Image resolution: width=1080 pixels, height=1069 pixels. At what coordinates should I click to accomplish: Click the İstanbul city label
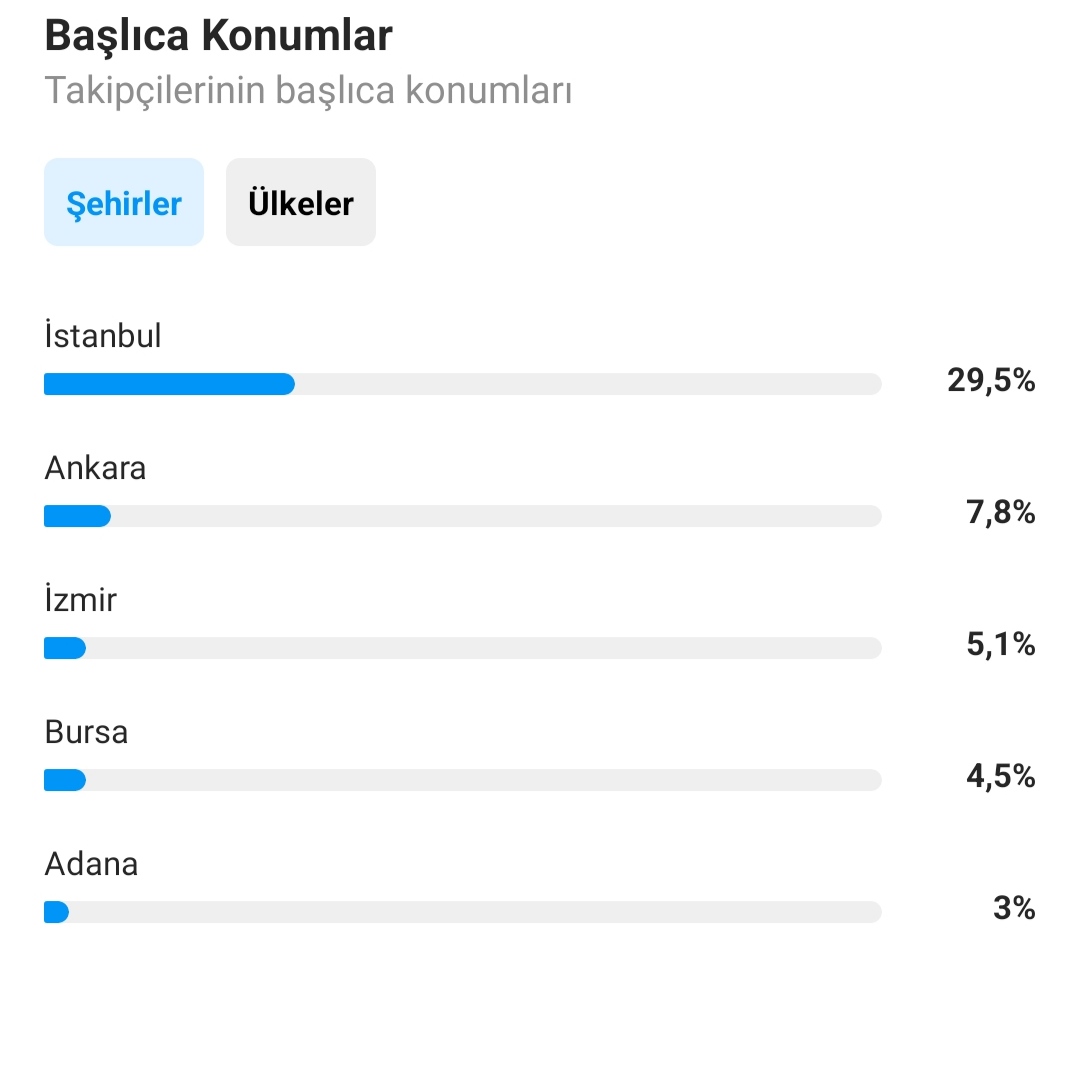(103, 335)
